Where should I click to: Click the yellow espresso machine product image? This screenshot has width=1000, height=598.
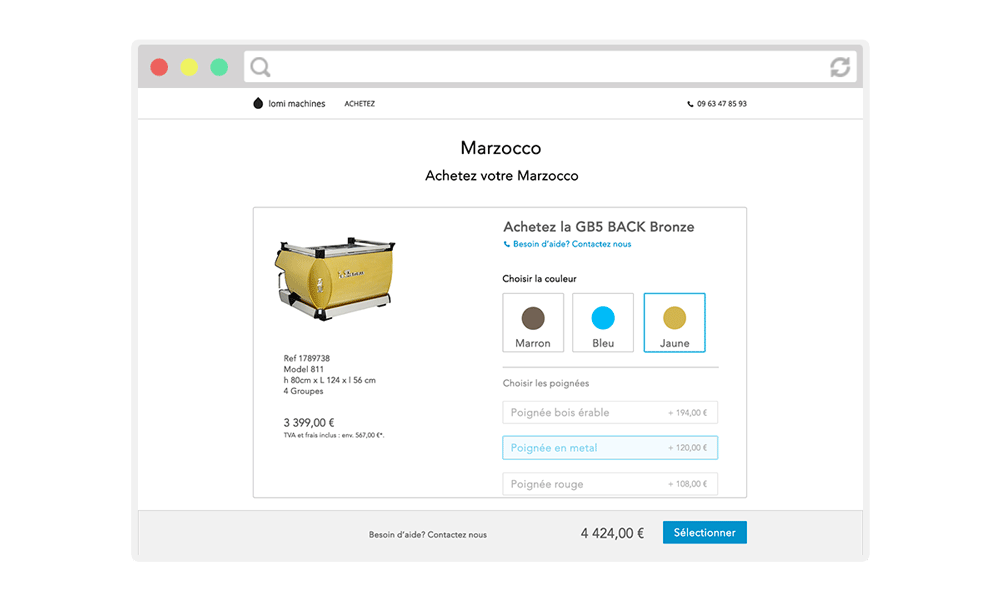tap(335, 279)
